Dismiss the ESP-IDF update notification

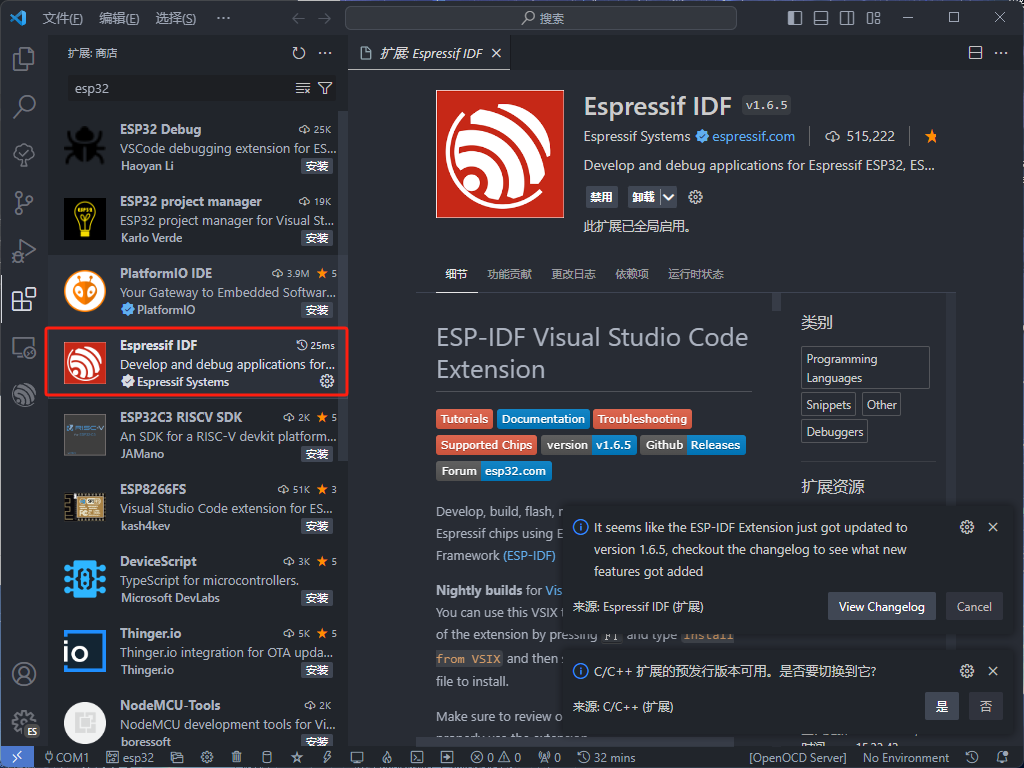click(x=993, y=527)
